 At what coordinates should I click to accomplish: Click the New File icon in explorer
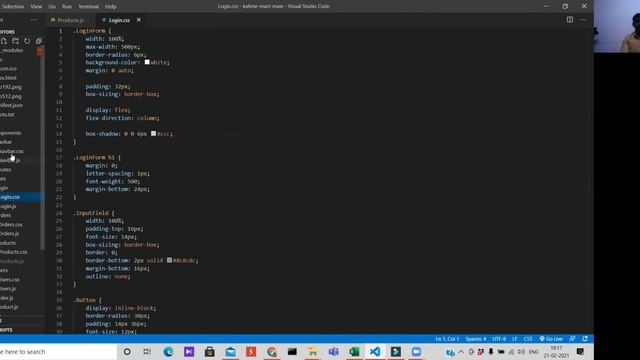click(x=4, y=41)
